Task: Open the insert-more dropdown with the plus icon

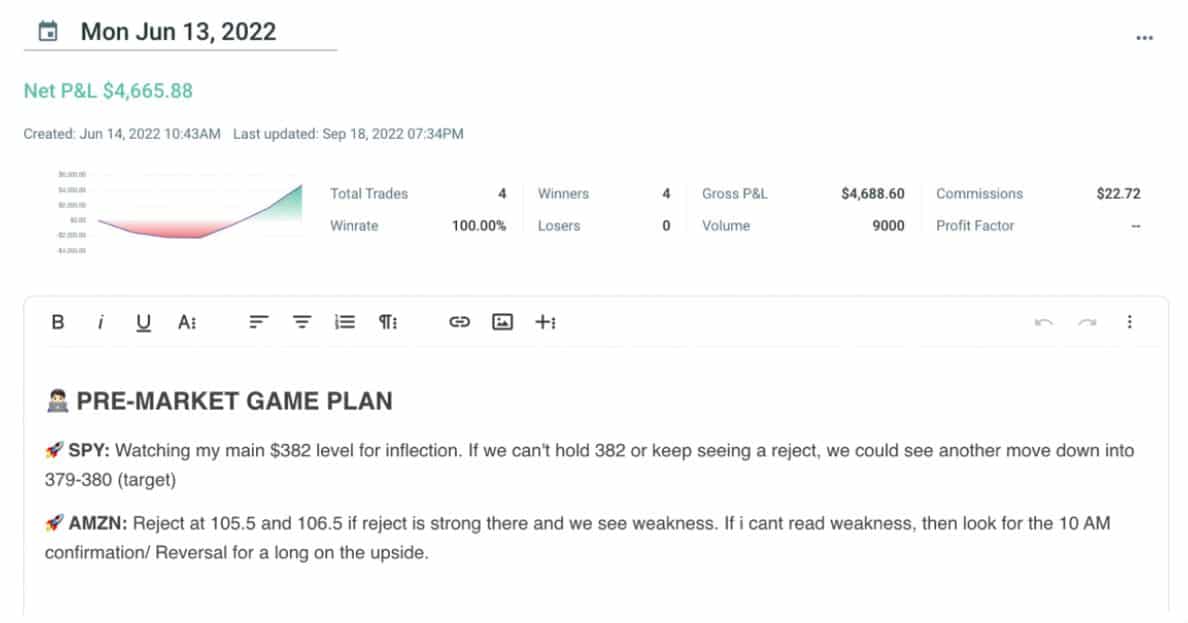Action: [545, 322]
